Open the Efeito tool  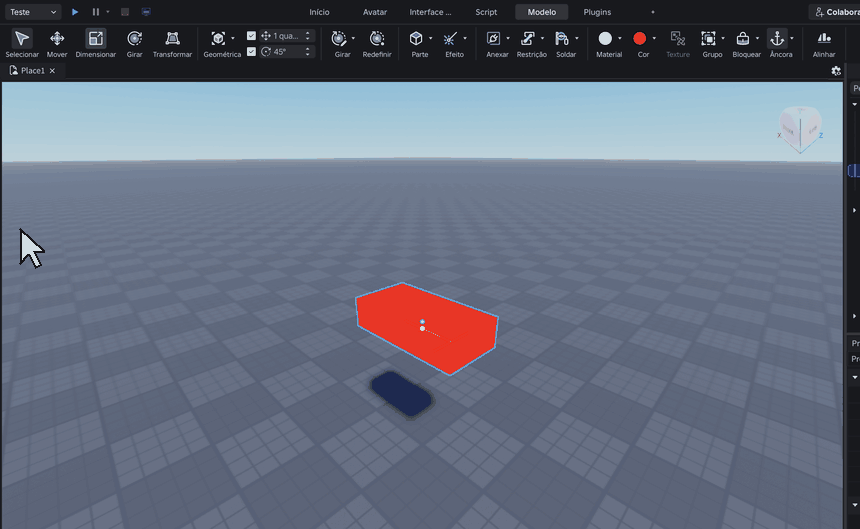[450, 38]
